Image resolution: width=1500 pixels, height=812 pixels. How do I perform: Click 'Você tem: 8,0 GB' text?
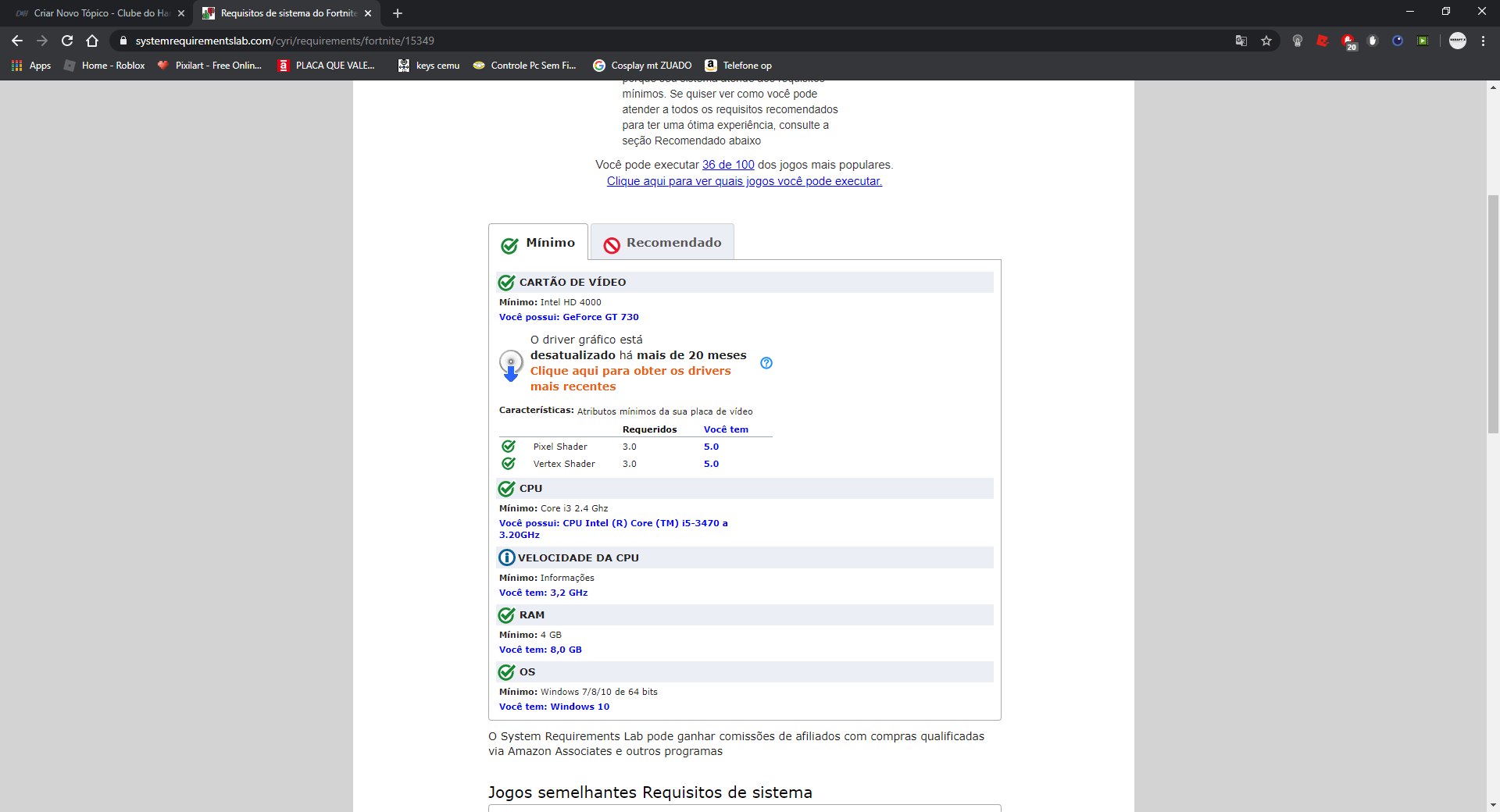coord(541,650)
